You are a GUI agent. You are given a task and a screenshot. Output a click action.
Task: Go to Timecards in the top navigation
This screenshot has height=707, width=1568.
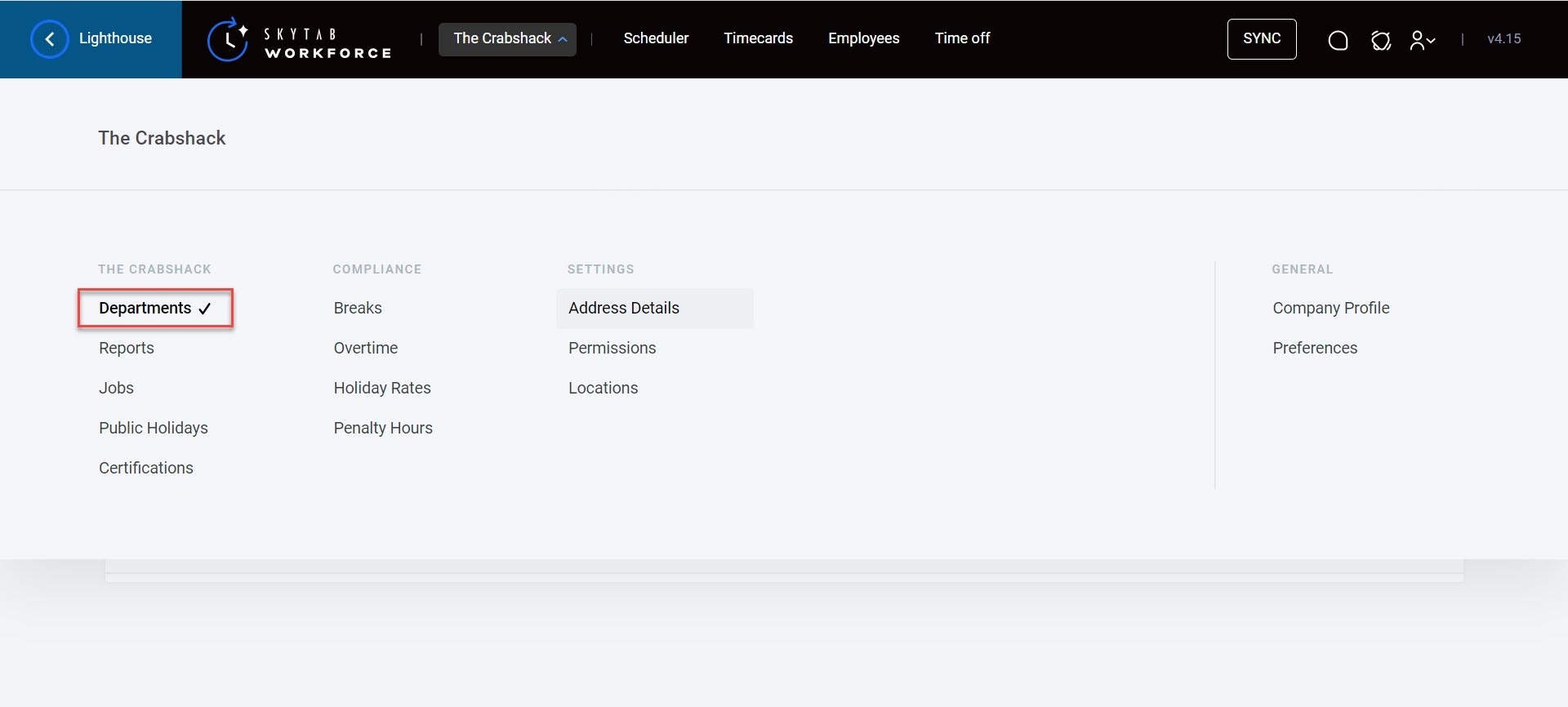click(x=758, y=38)
